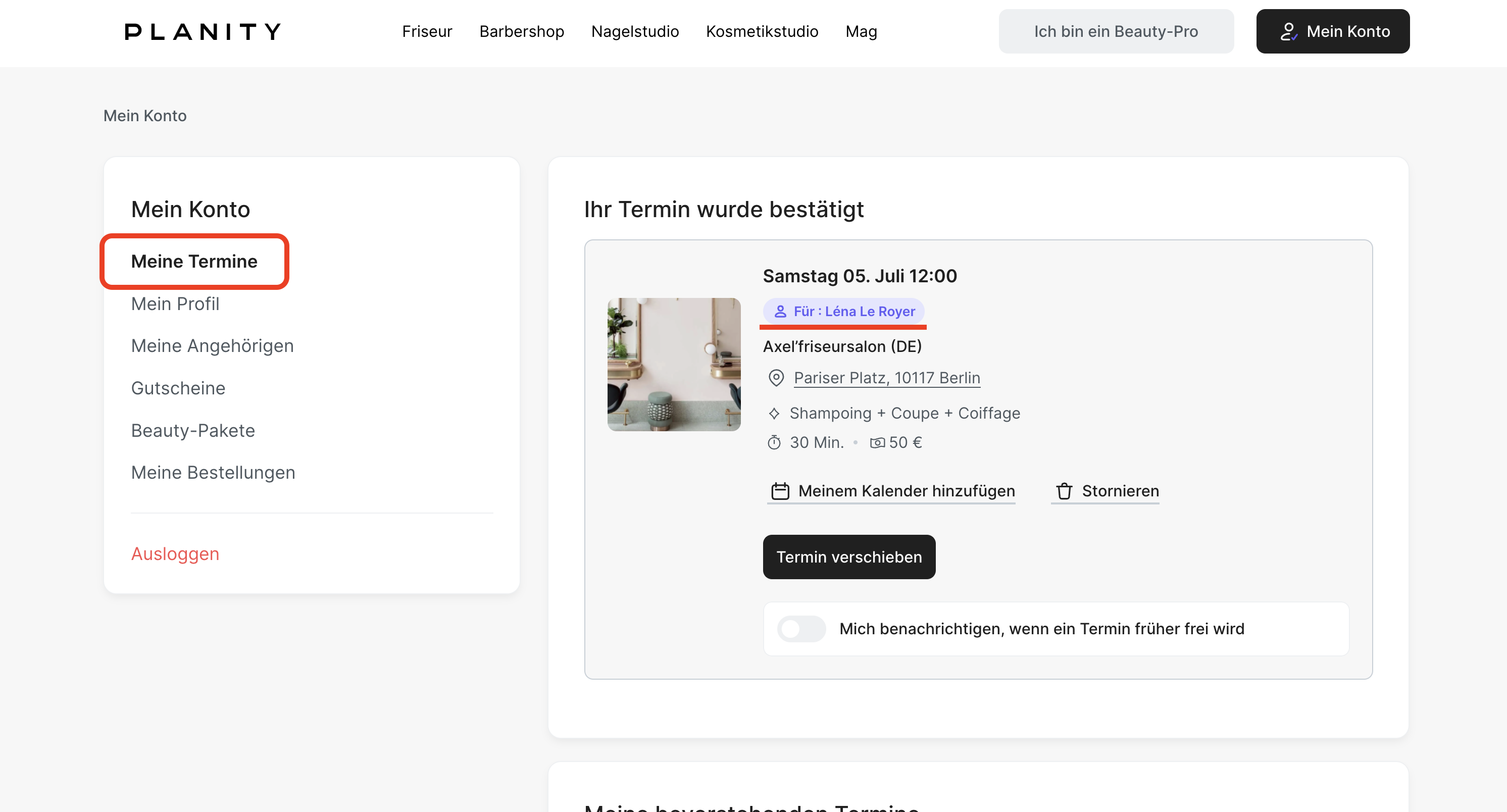The width and height of the screenshot is (1507, 812).
Task: Click the person icon in Léna Le Royer badge
Action: (x=780, y=311)
